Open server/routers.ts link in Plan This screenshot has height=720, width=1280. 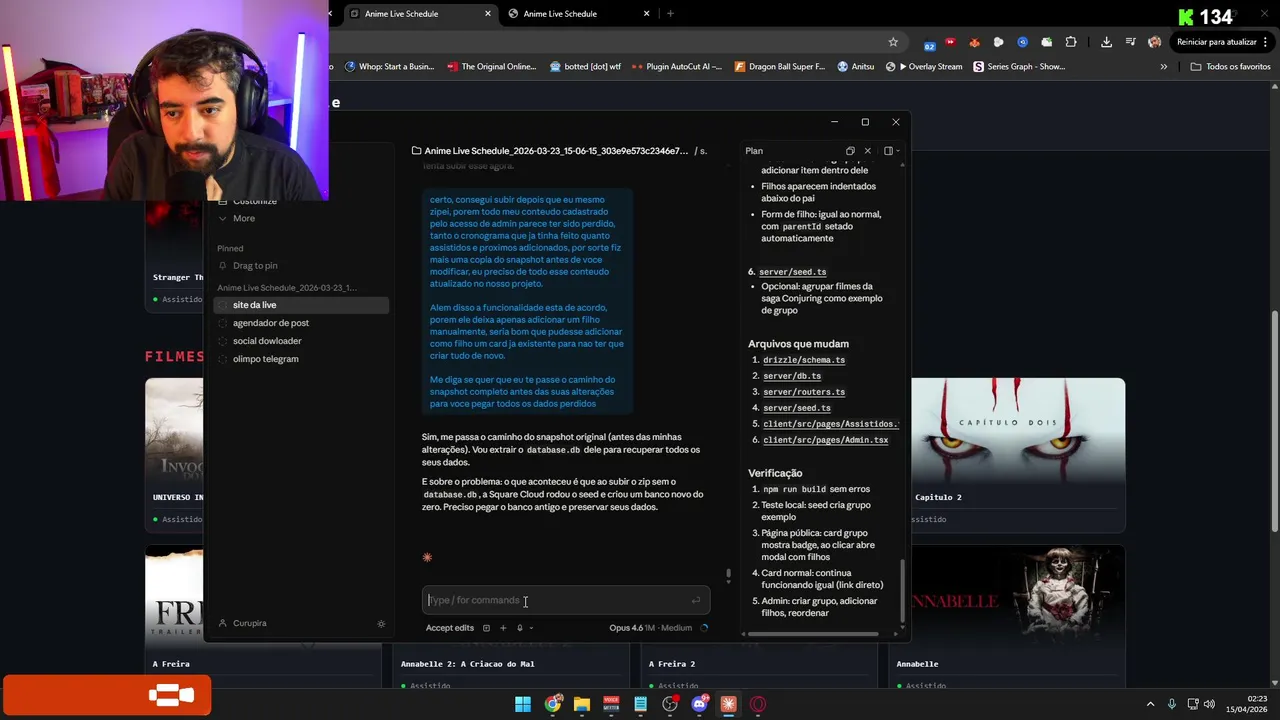(804, 392)
